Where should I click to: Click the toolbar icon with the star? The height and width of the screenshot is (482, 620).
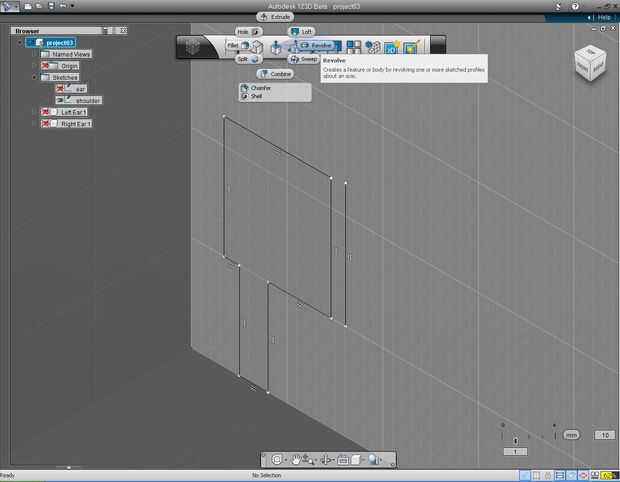click(391, 47)
